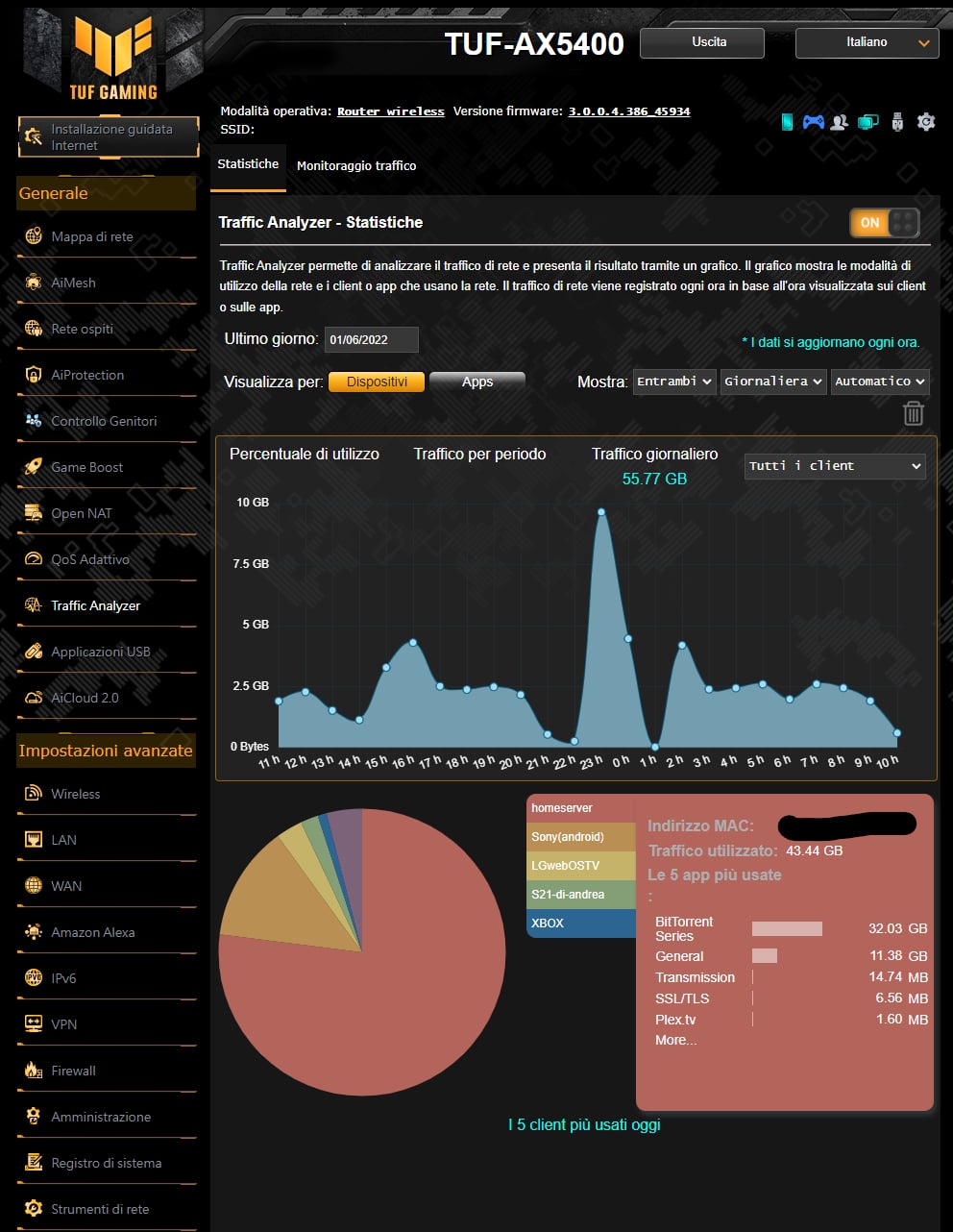Viewport: 953px width, 1232px height.
Task: Click the Uscita logout button
Action: [x=702, y=42]
